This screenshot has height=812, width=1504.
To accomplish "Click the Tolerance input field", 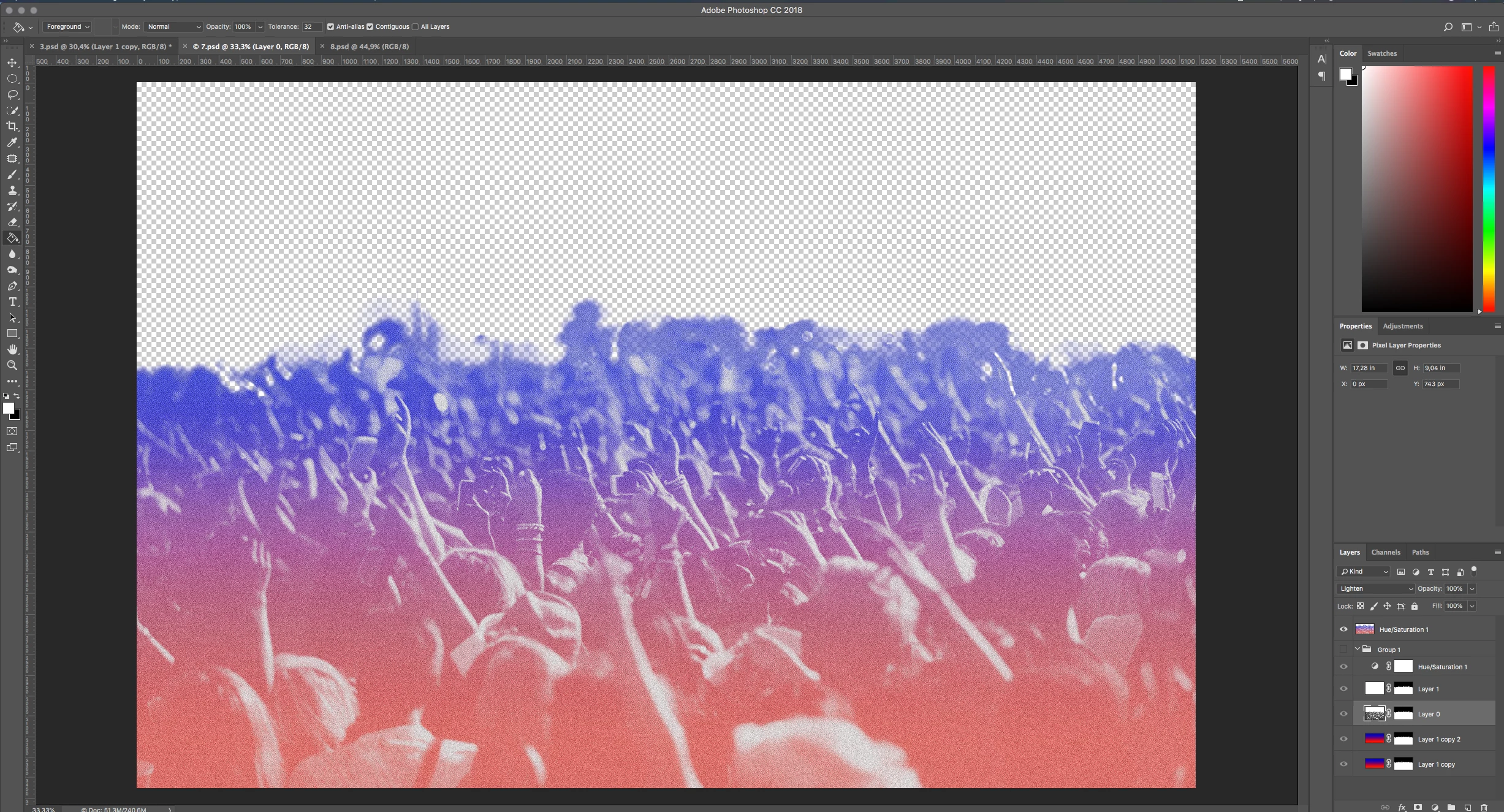I will pyautogui.click(x=311, y=27).
